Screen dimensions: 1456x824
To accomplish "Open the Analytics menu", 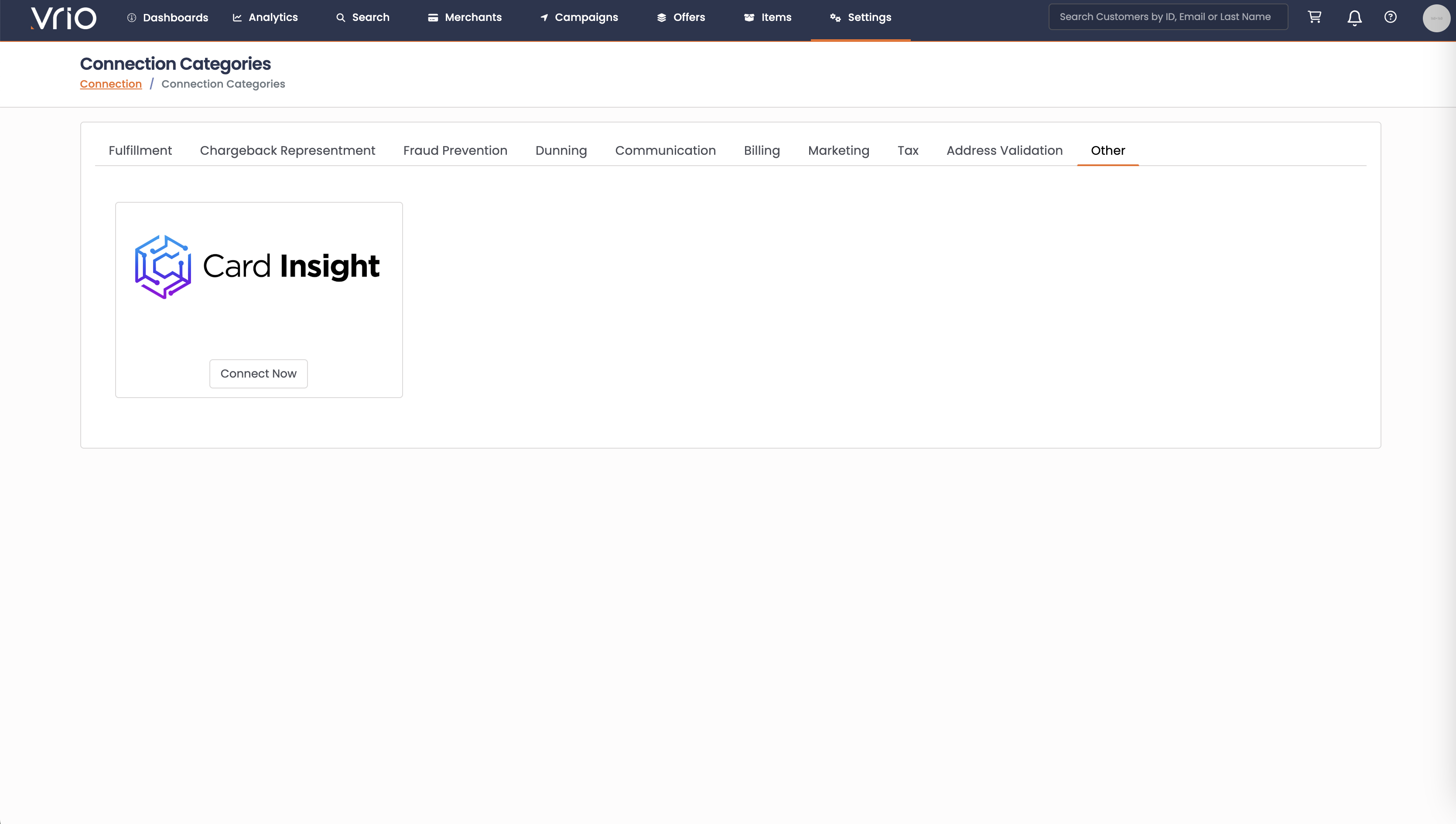I will click(265, 17).
